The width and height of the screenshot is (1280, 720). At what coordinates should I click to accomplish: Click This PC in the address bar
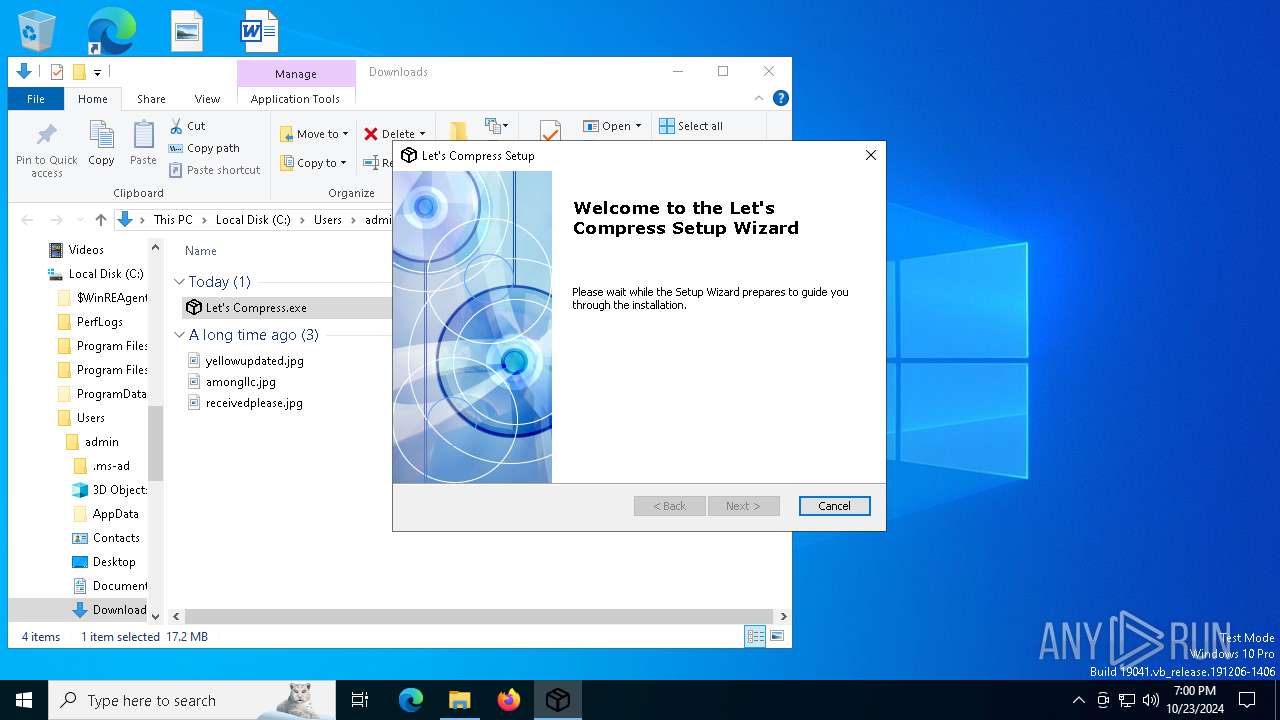point(173,220)
